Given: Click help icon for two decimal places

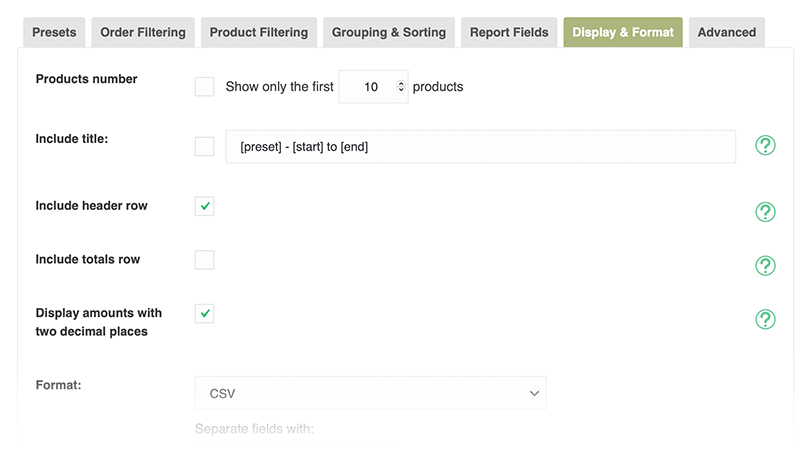Looking at the screenshot, I should point(765,319).
